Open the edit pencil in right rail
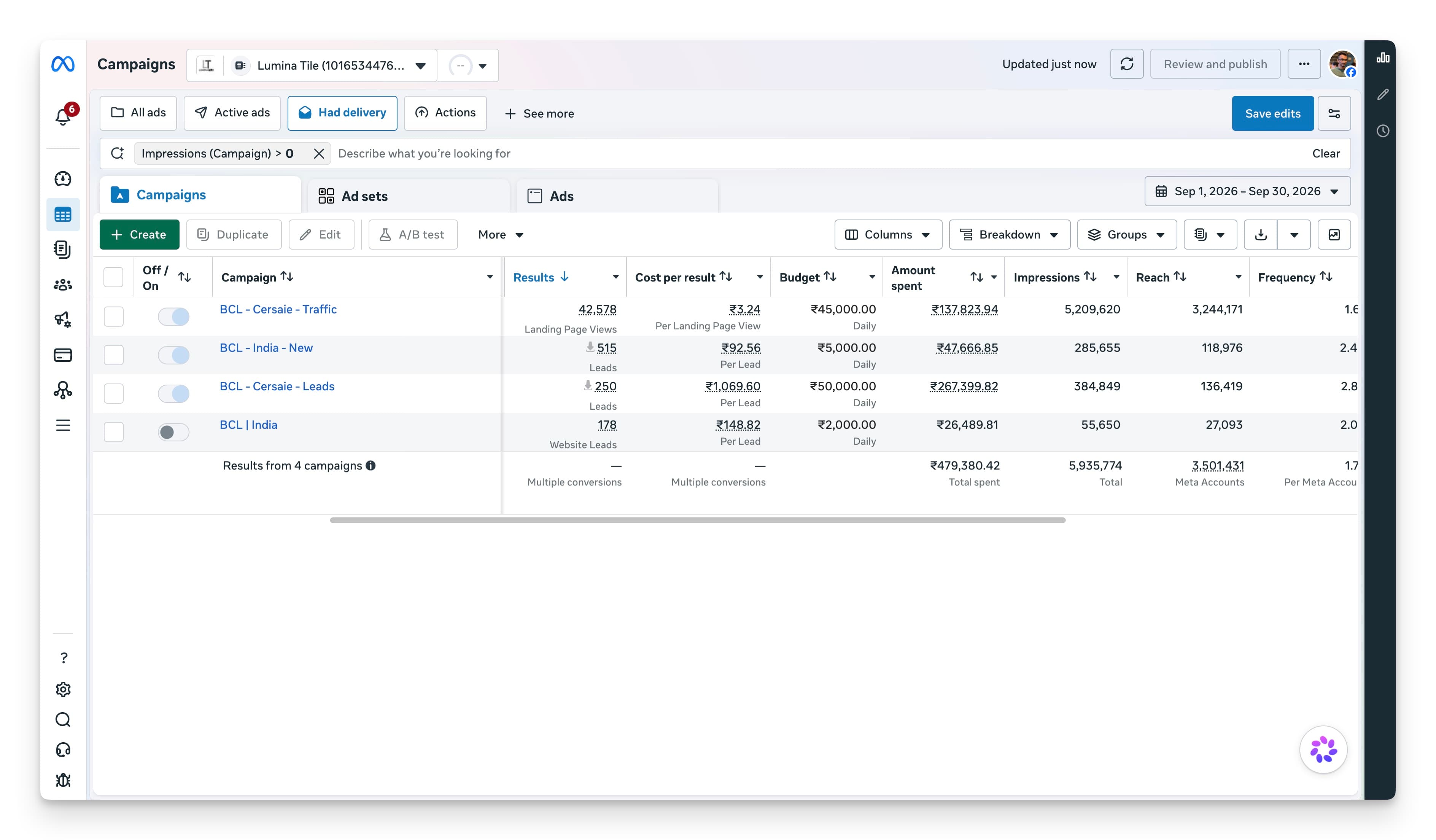The image size is (1436, 840). click(1382, 94)
